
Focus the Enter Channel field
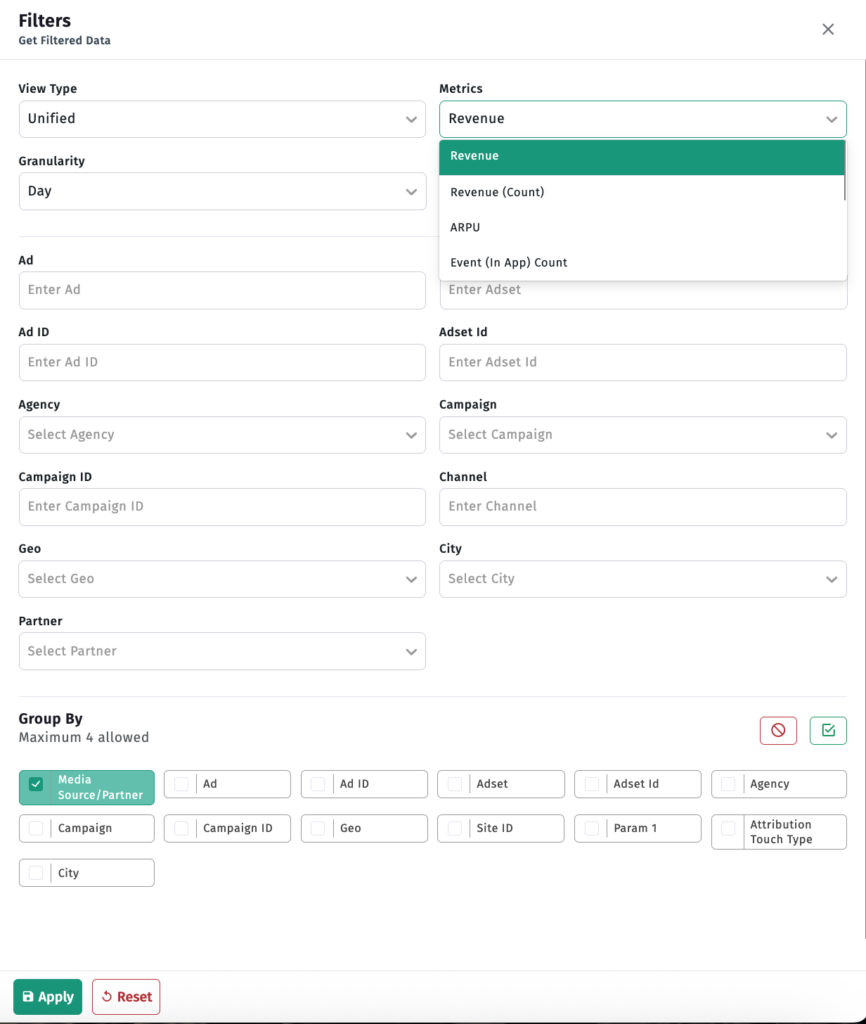pos(643,507)
